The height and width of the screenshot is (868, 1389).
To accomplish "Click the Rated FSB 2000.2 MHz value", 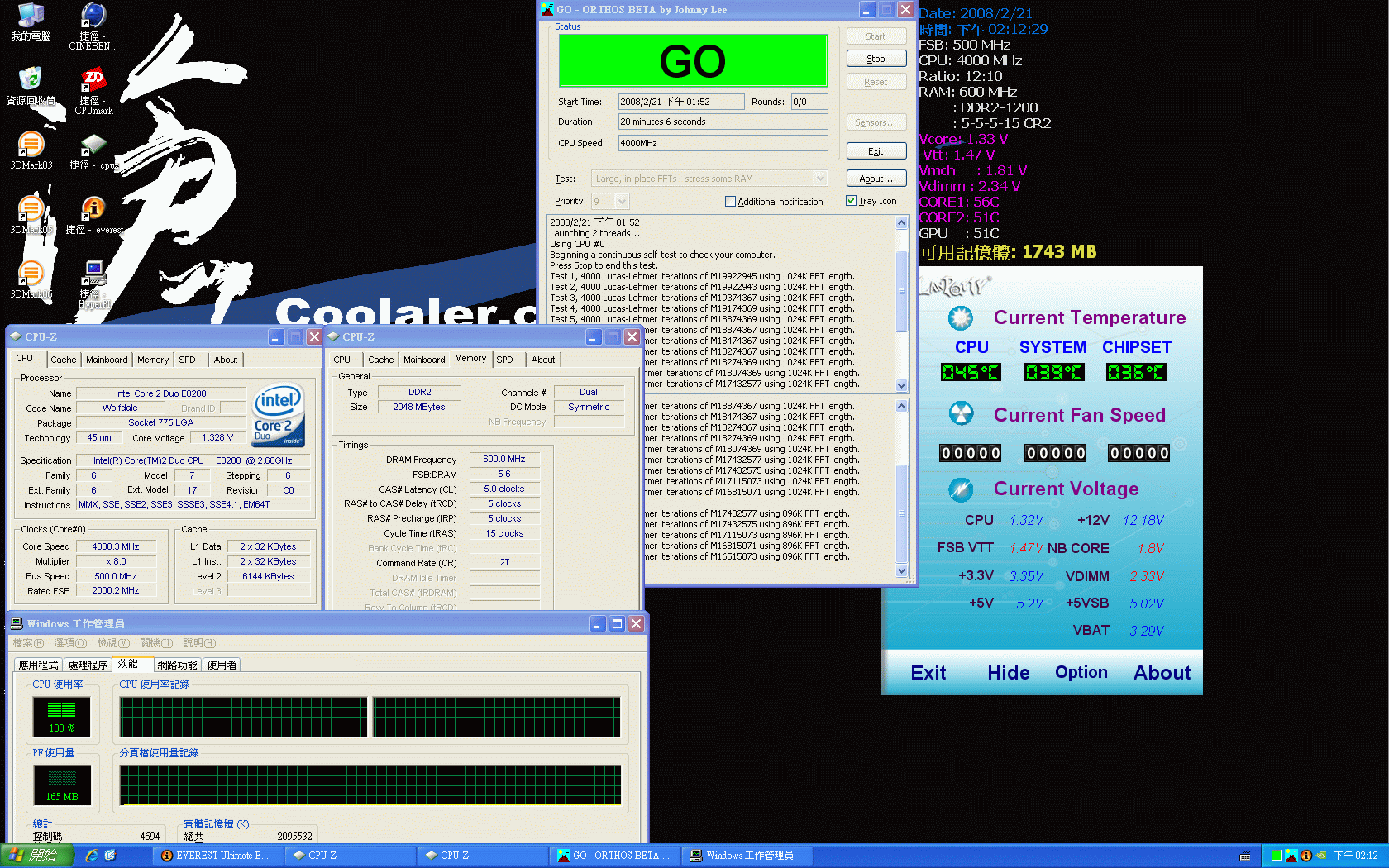I will point(116,591).
